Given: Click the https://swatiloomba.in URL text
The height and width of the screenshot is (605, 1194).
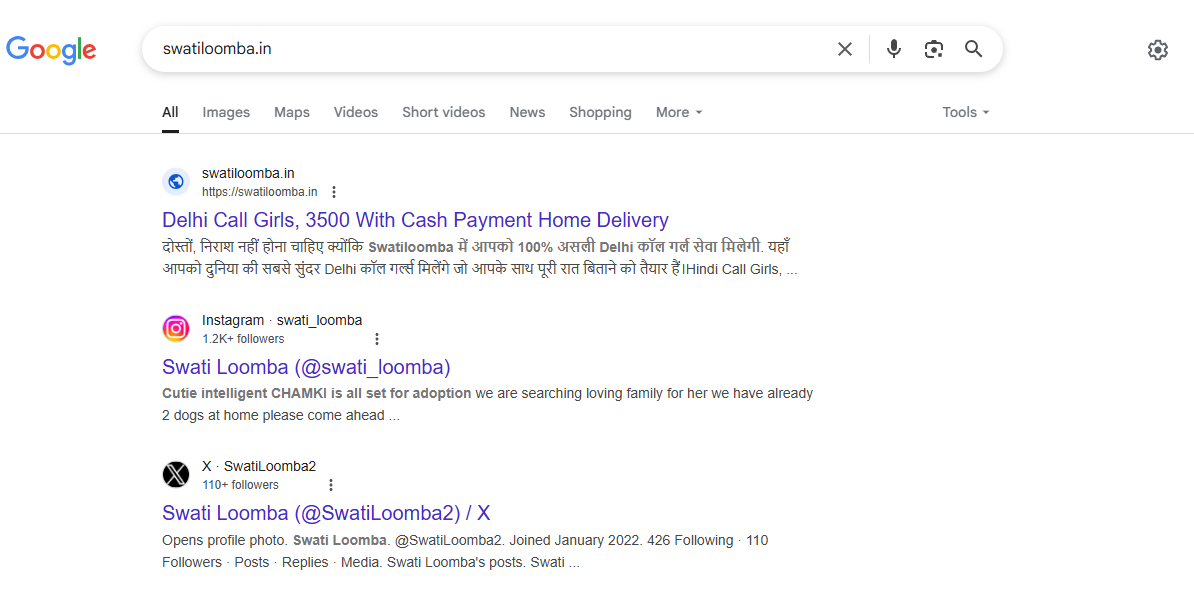Looking at the screenshot, I should tap(260, 193).
